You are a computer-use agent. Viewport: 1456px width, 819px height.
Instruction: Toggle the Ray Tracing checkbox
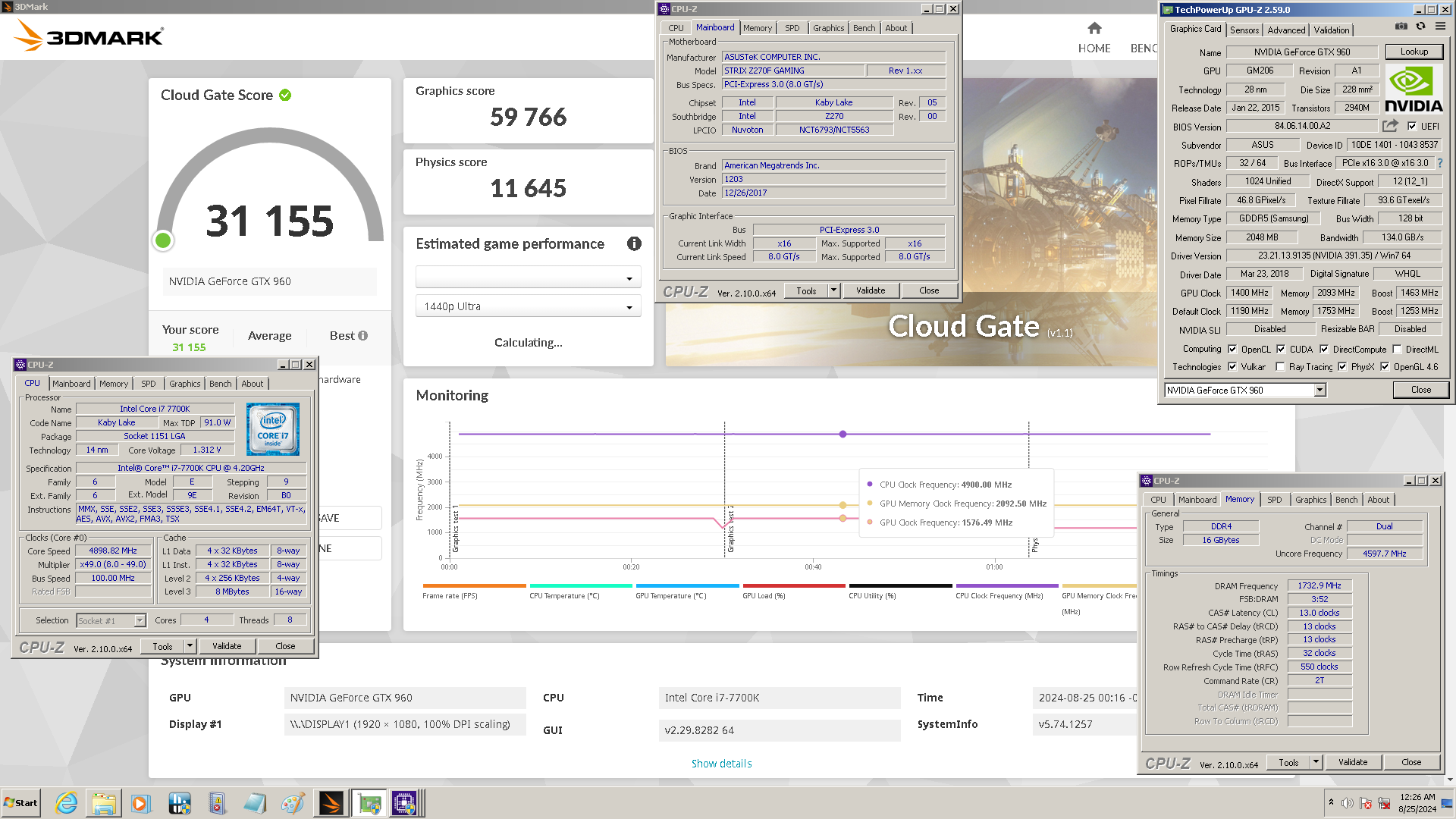1280,367
